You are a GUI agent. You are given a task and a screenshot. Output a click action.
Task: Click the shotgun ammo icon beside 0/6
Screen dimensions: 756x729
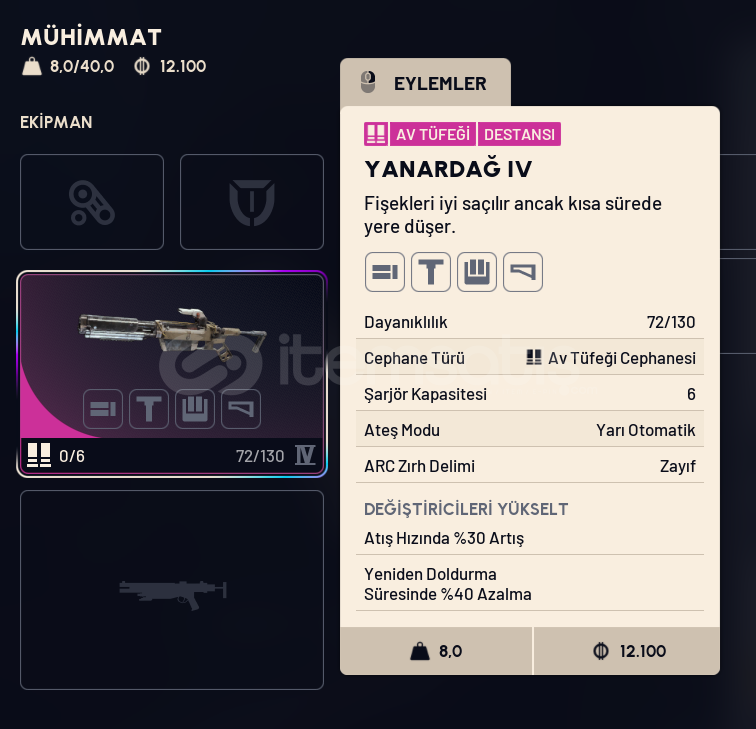tap(39, 455)
